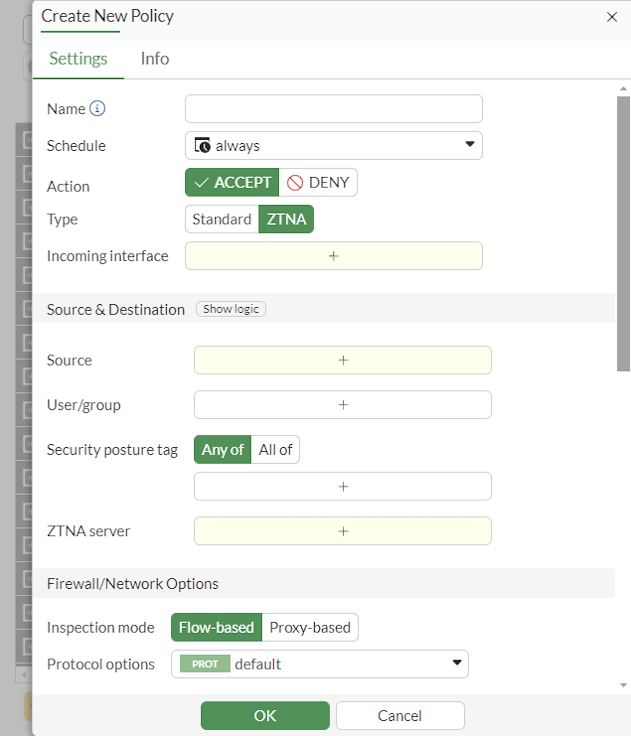
Task: Switch policy Type to Standard
Action: (222, 219)
